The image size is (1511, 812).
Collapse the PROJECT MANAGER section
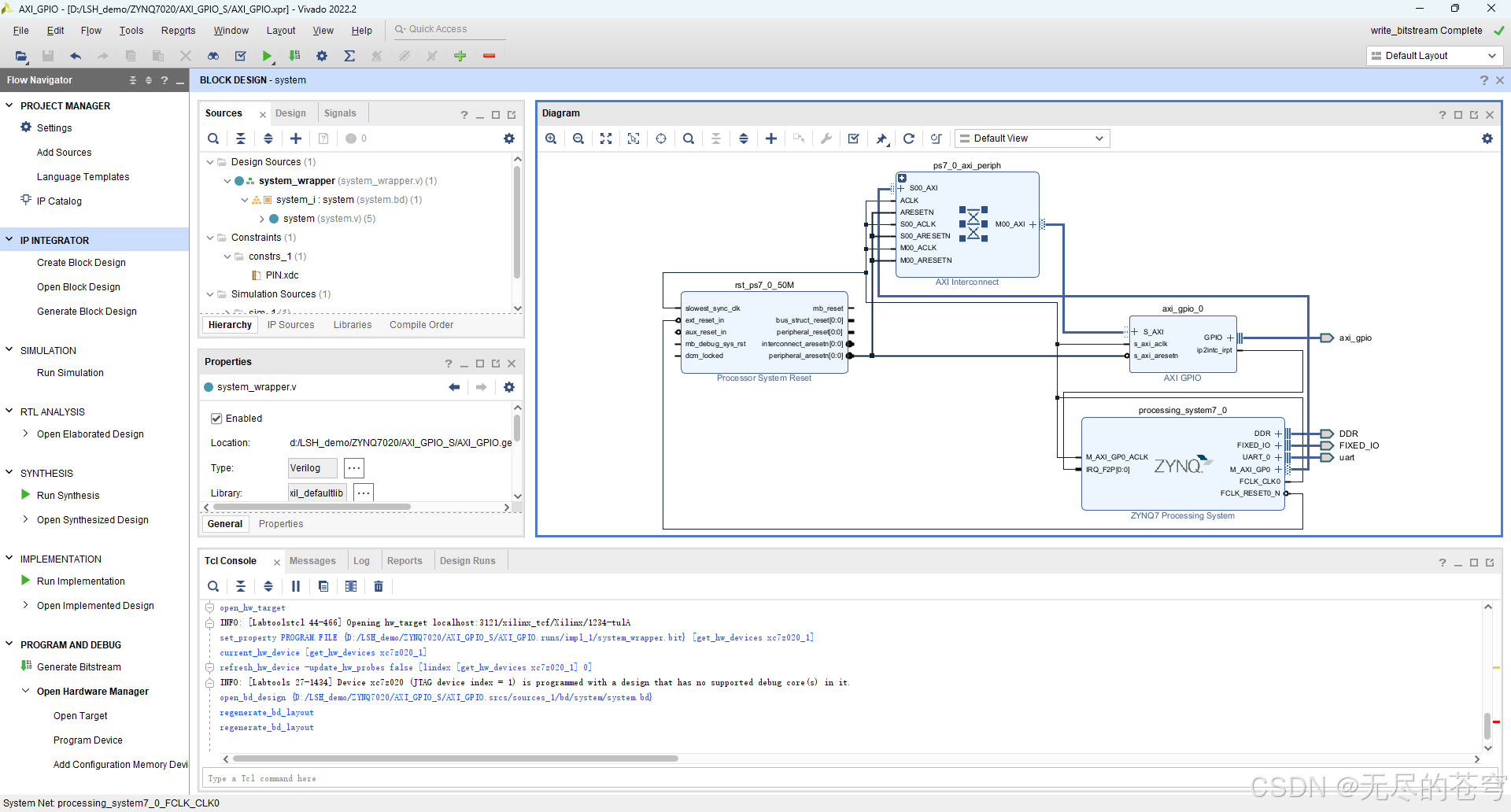click(9, 105)
